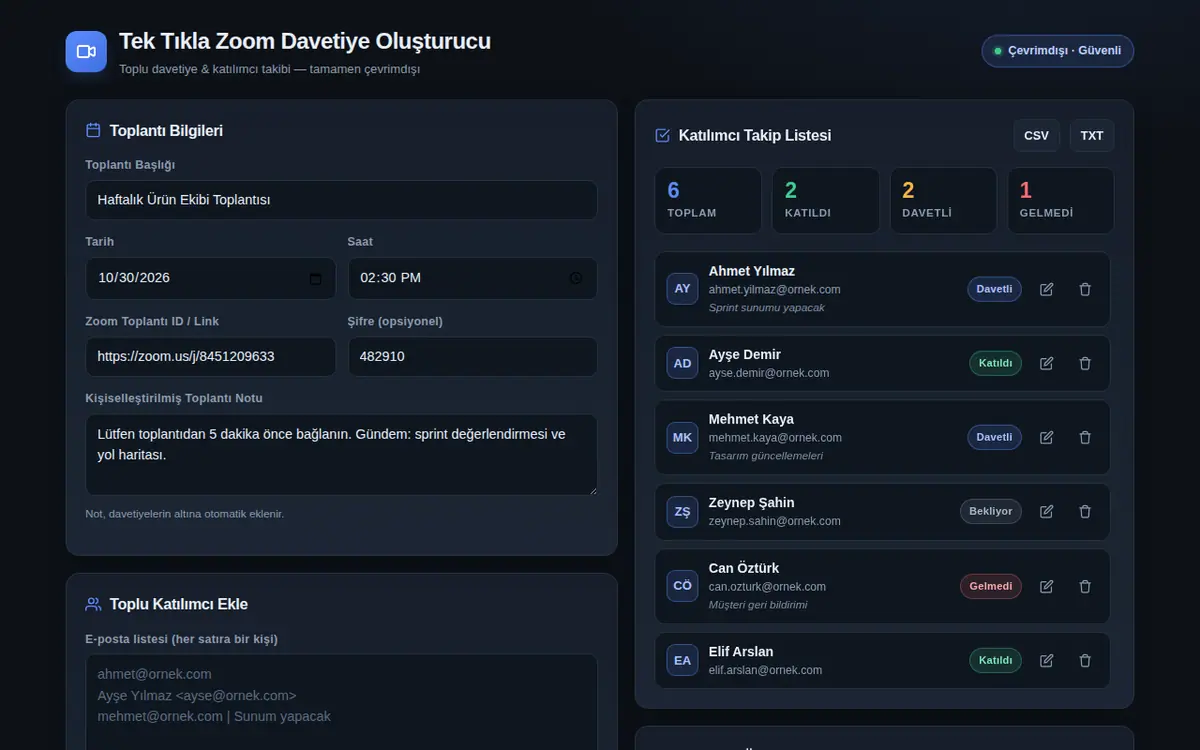Click the email ayse.demir@ornek.com

click(x=769, y=373)
